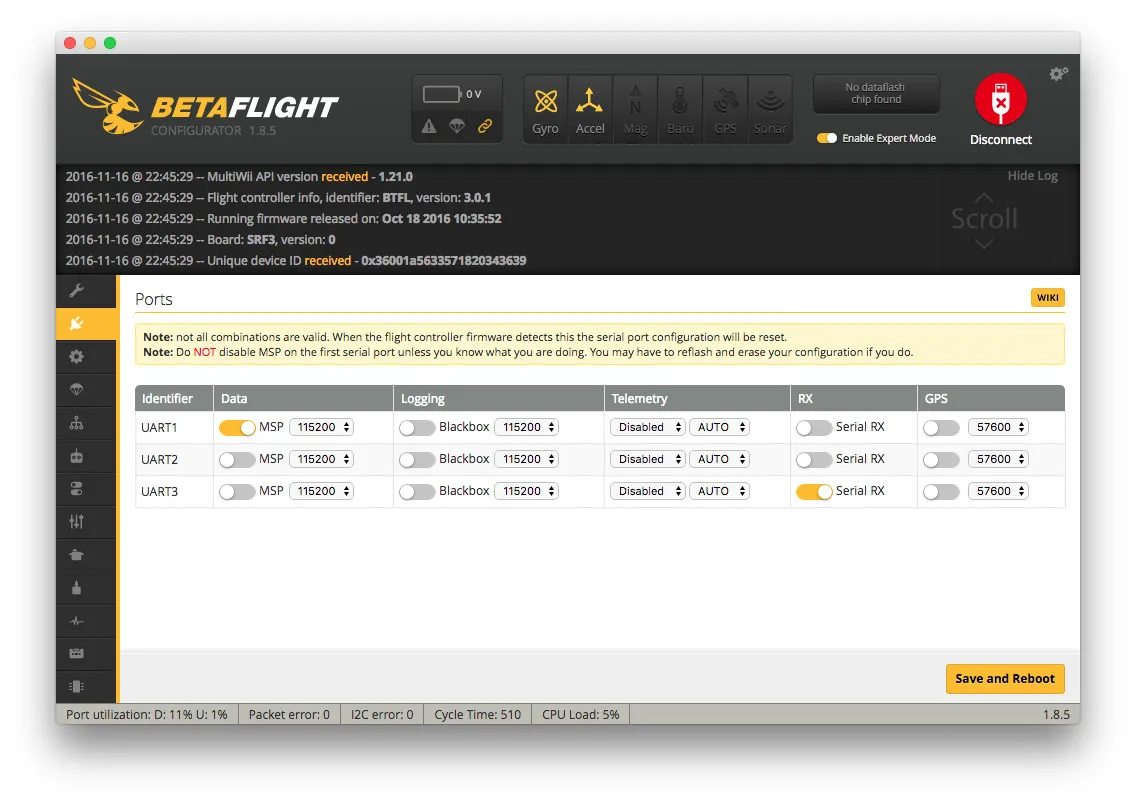Open UART2 Telemetry Disabled dropdown
The height and width of the screenshot is (804, 1136).
click(648, 460)
